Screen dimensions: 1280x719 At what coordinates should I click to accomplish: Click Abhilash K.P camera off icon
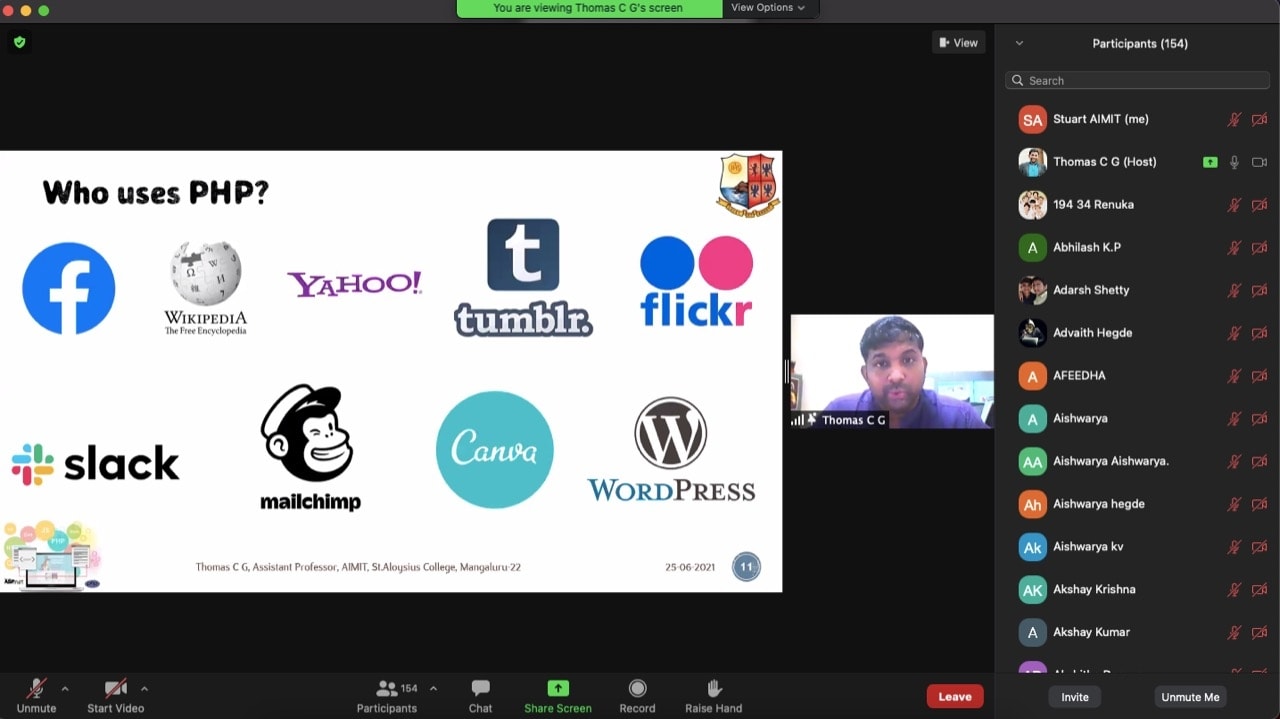coord(1259,248)
